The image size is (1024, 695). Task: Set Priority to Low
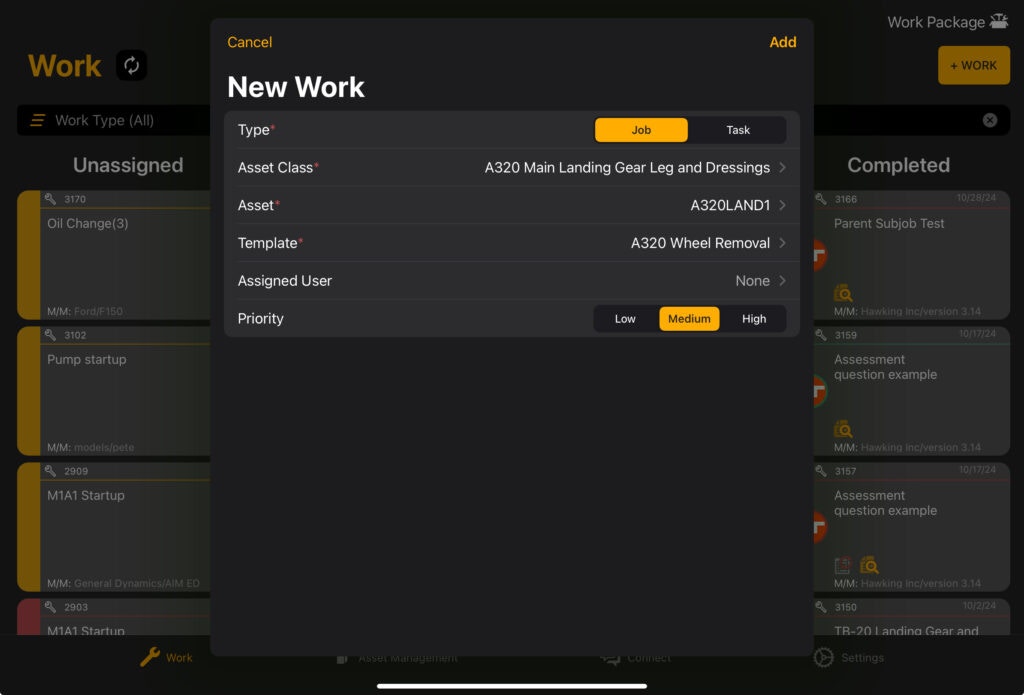tap(624, 318)
